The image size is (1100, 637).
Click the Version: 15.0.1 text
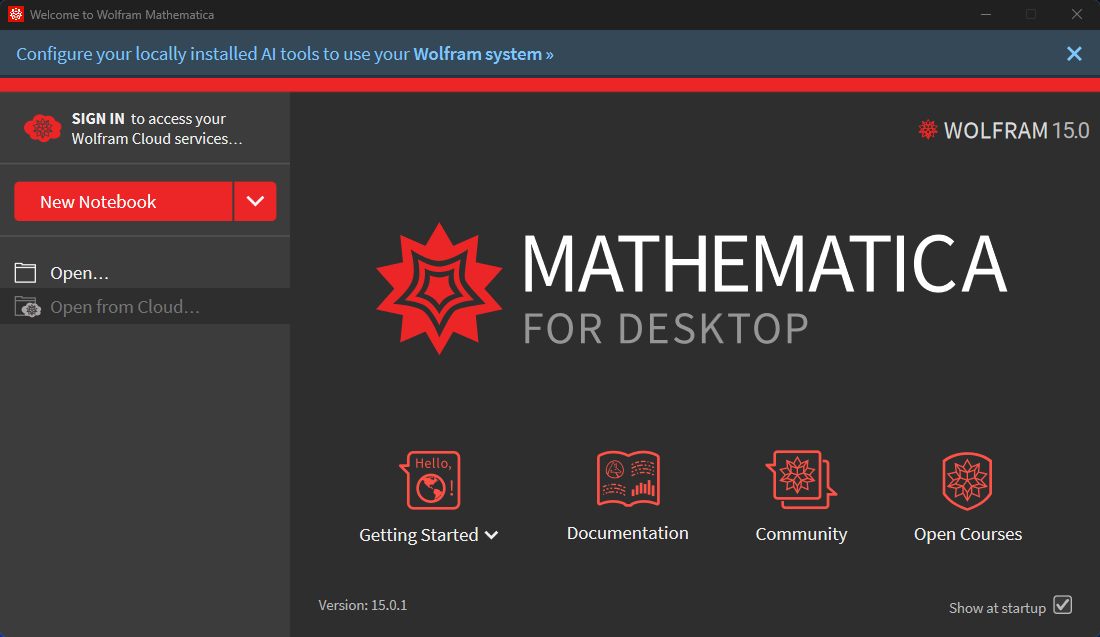pyautogui.click(x=363, y=605)
